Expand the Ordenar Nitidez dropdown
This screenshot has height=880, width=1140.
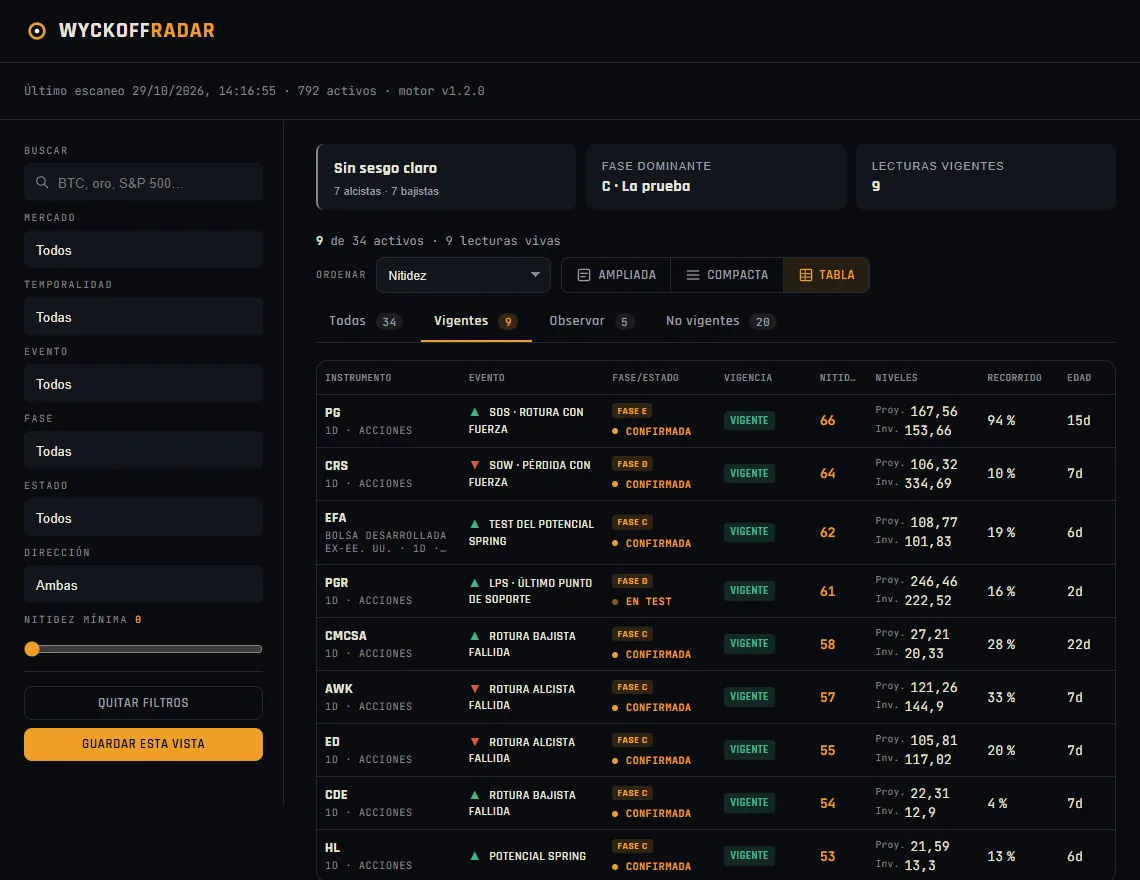(x=463, y=275)
